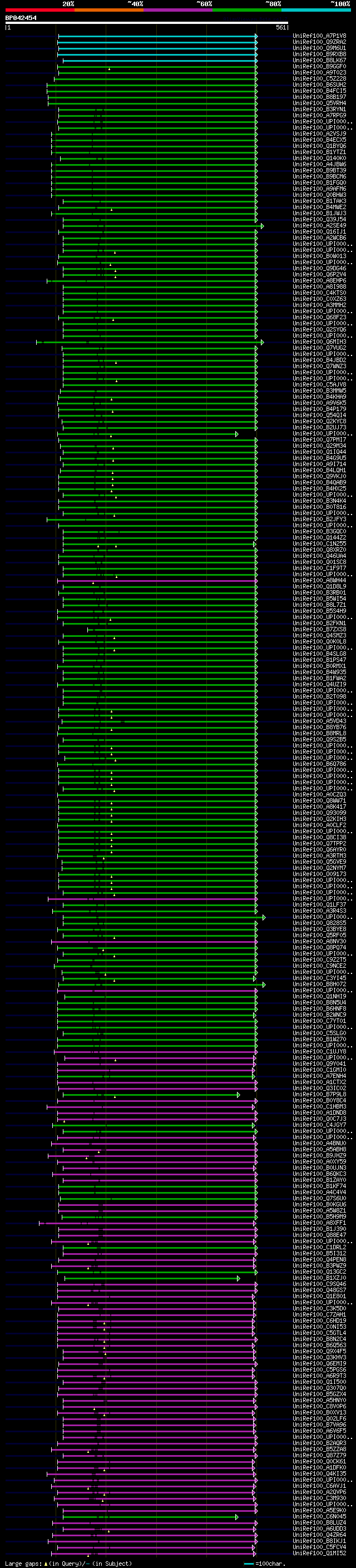The image size is (356, 1568).
Task: Open the UniRef100_B9RXB8 hit label
Action: tap(319, 54)
